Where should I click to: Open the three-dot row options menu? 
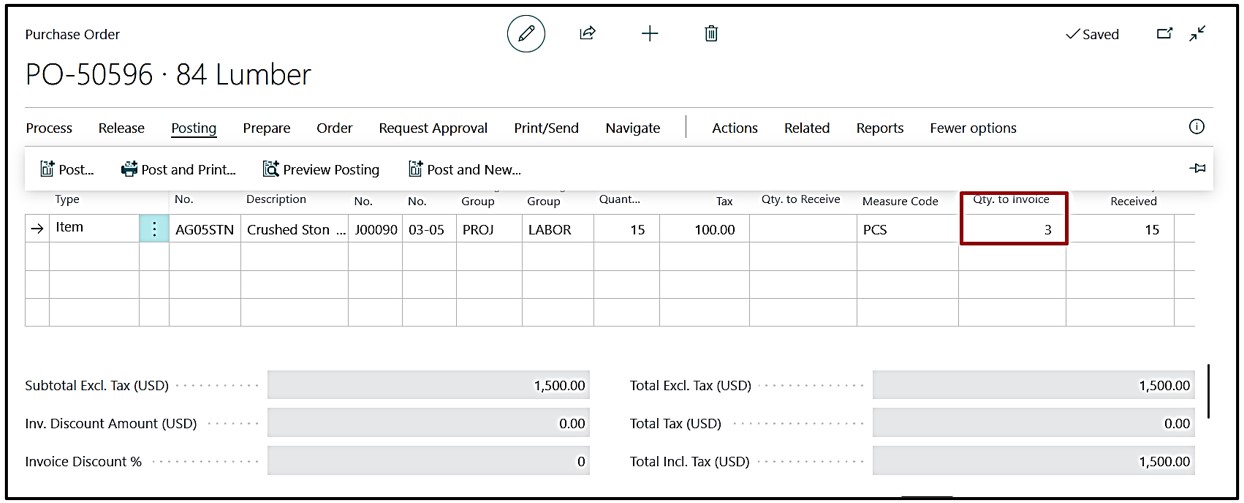[x=154, y=229]
